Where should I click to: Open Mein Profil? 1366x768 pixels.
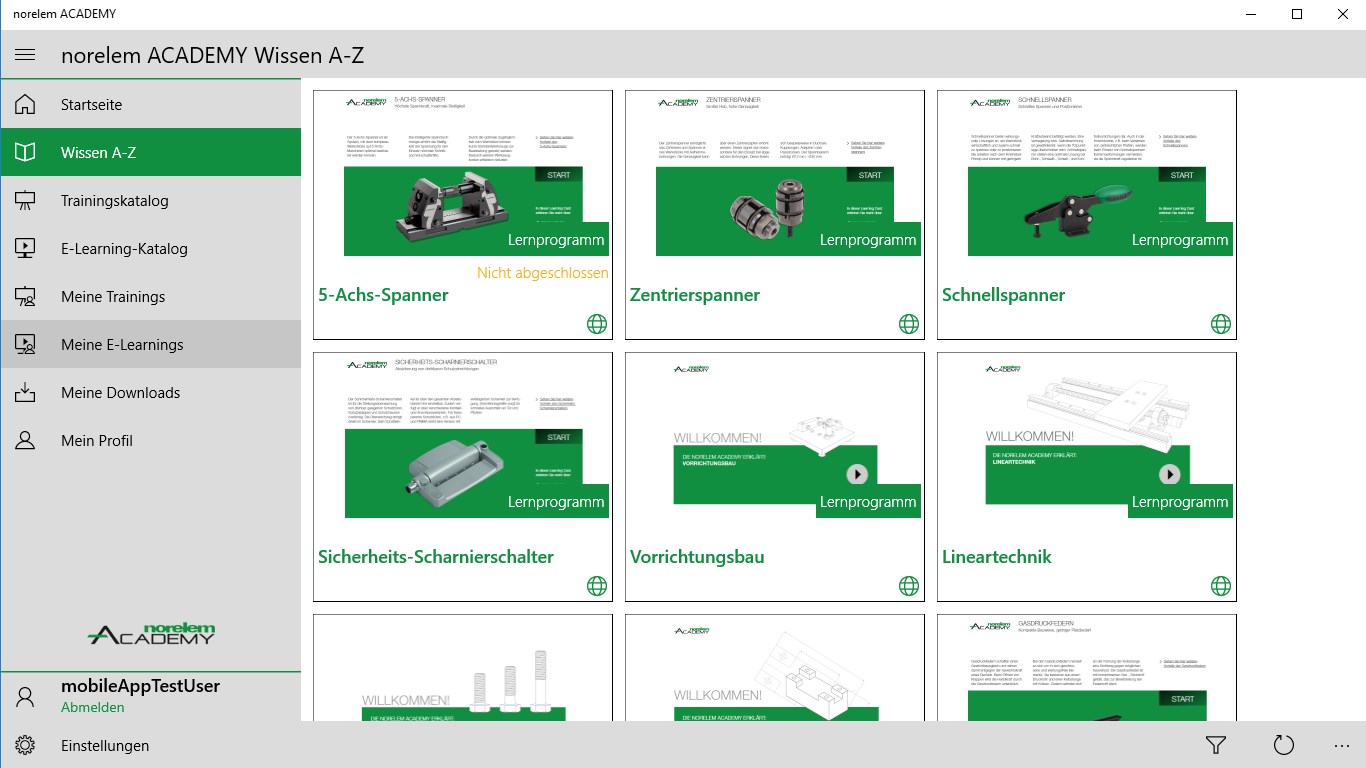[x=150, y=440]
